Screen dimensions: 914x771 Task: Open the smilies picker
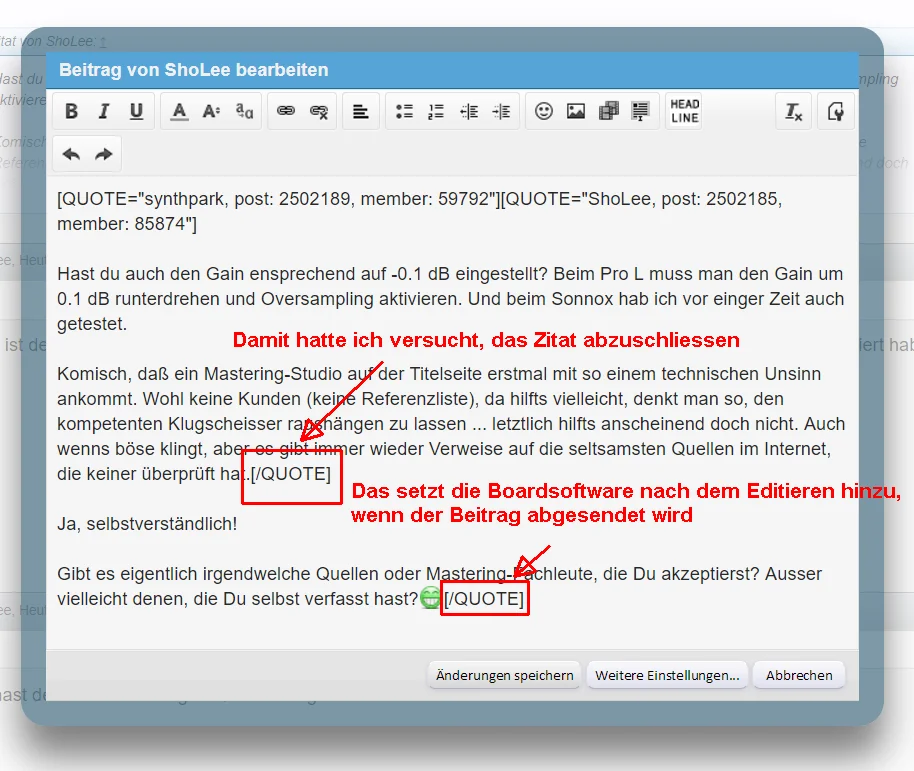coord(544,111)
